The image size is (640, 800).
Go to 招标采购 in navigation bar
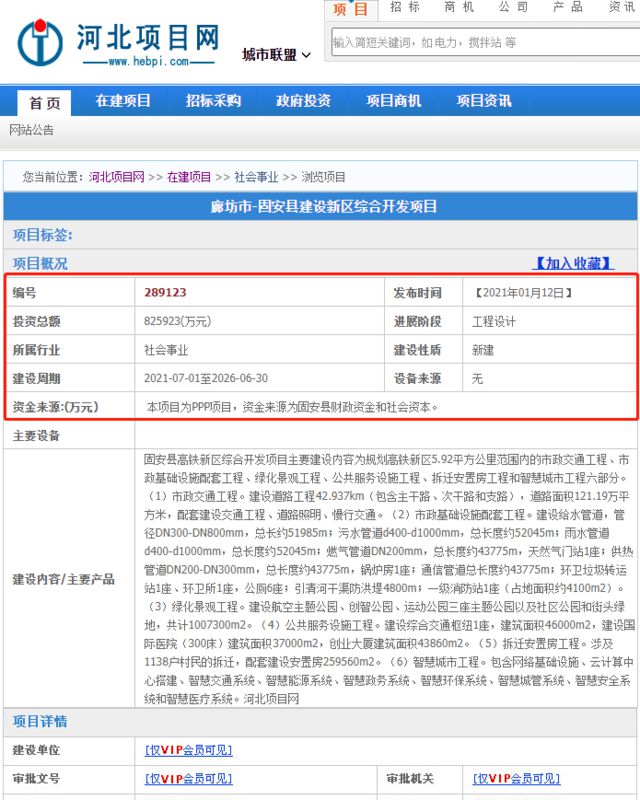click(x=213, y=101)
